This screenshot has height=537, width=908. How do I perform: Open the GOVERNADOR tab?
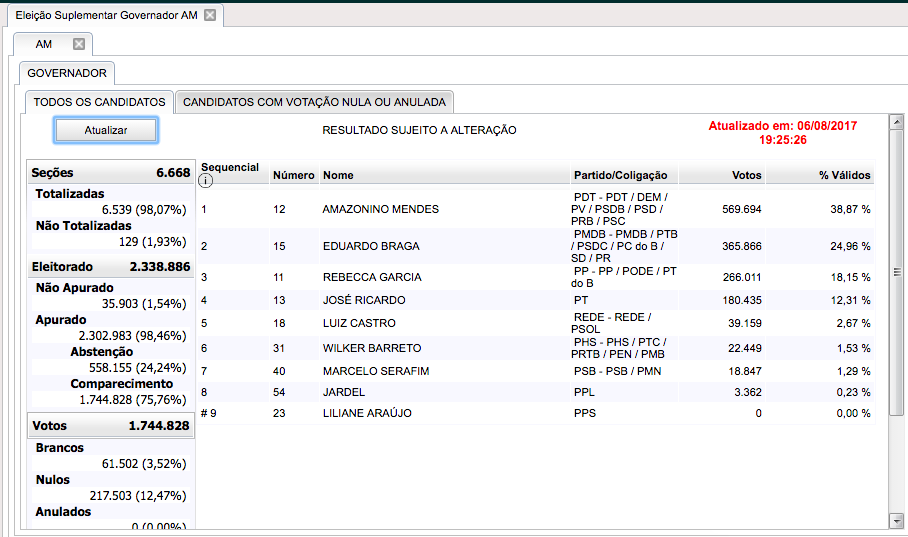tap(67, 73)
